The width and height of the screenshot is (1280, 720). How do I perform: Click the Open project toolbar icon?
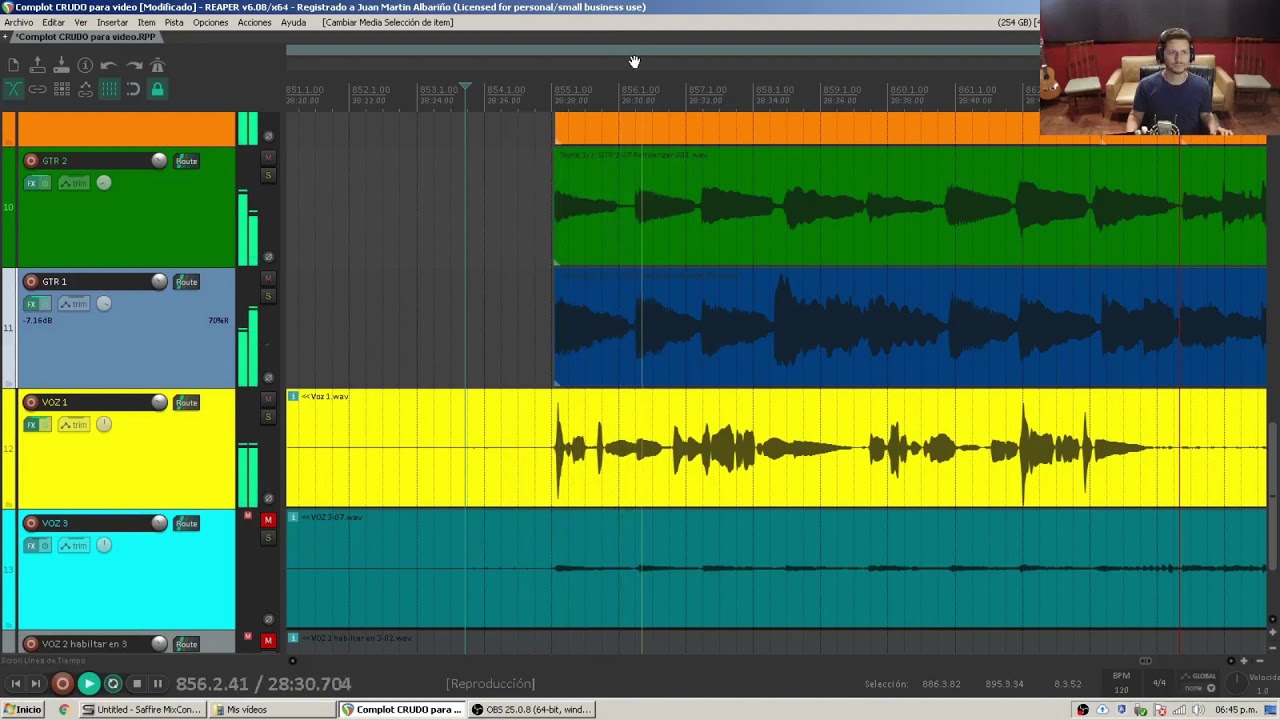37,66
